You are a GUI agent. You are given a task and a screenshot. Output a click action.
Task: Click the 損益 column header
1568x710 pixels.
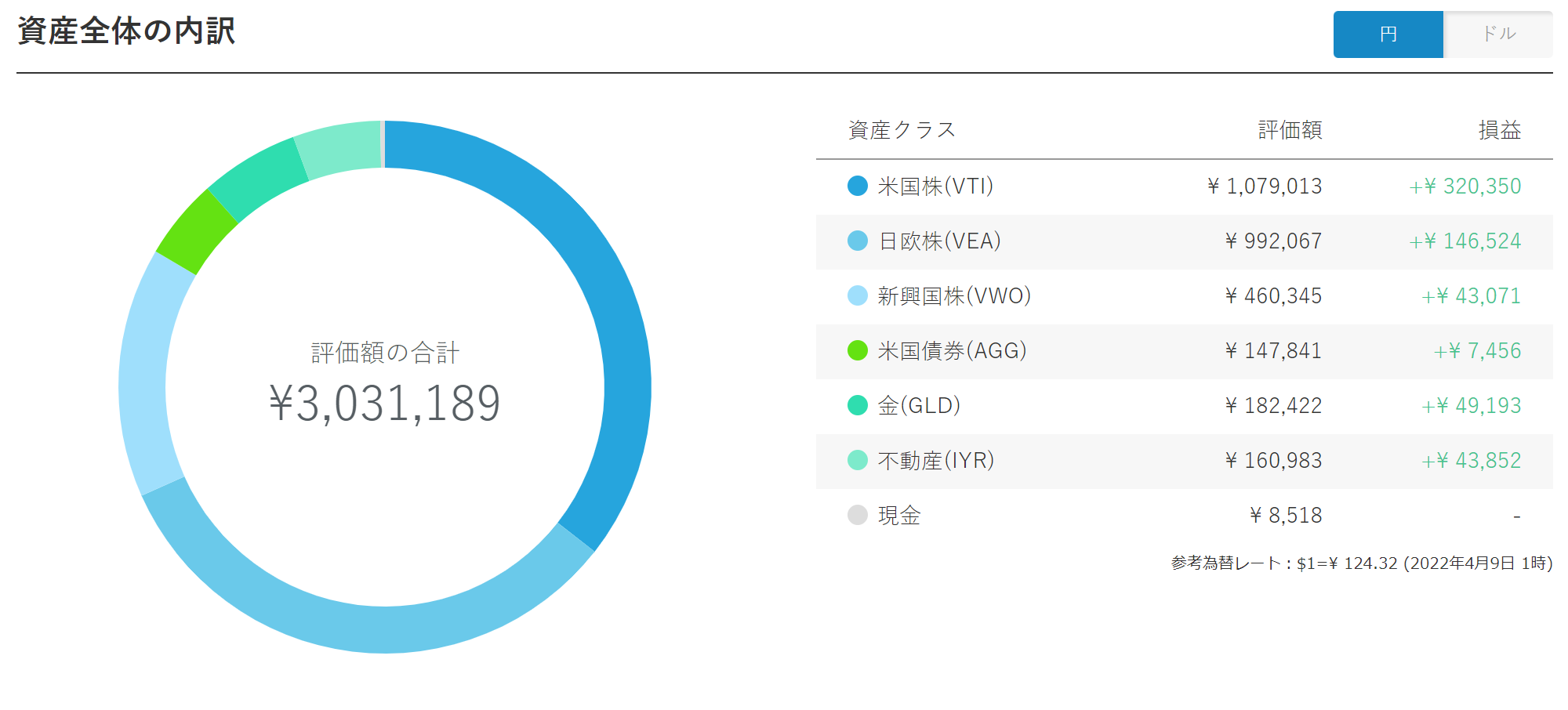pyautogui.click(x=1499, y=130)
